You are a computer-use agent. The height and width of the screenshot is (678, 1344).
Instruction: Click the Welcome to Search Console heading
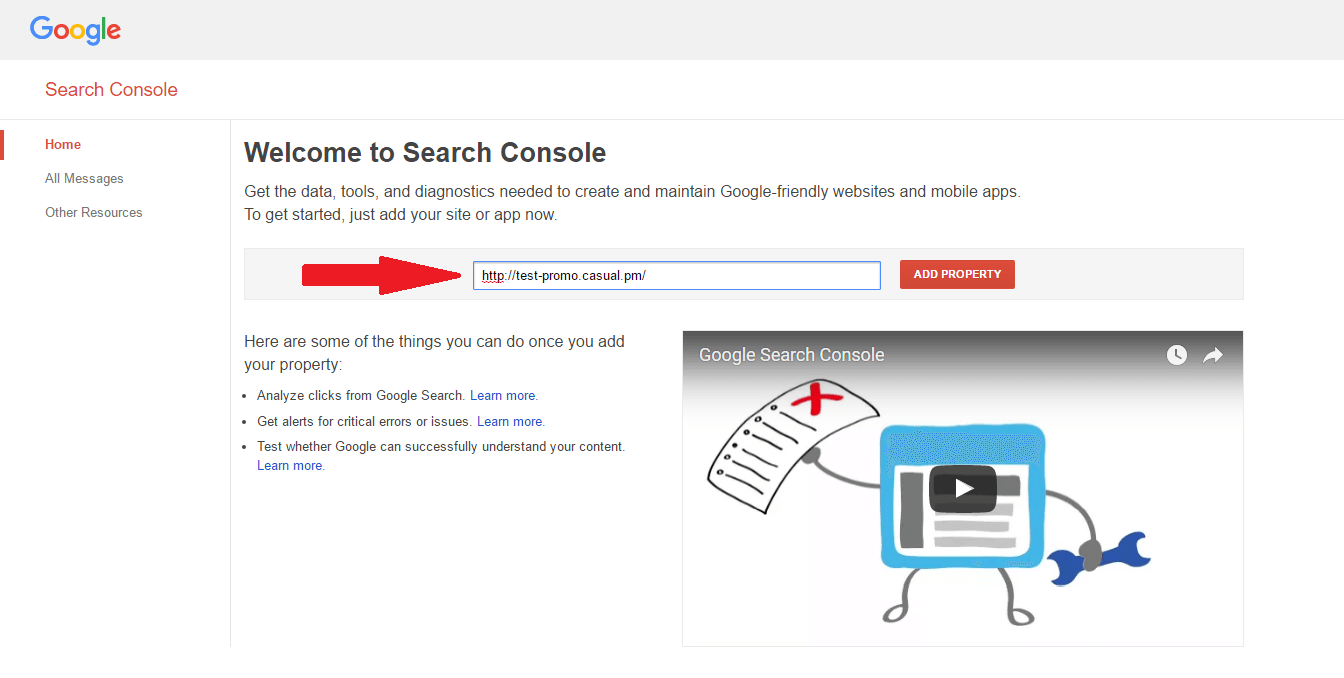(425, 153)
